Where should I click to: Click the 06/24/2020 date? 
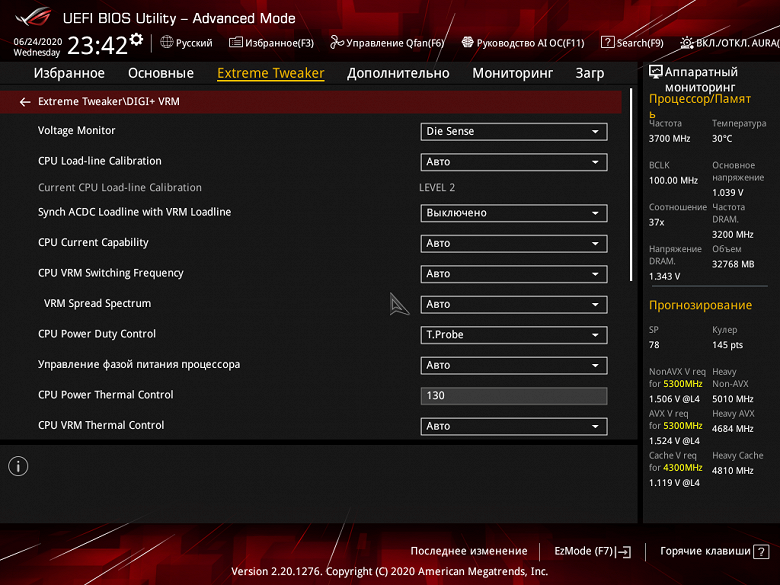click(37, 41)
